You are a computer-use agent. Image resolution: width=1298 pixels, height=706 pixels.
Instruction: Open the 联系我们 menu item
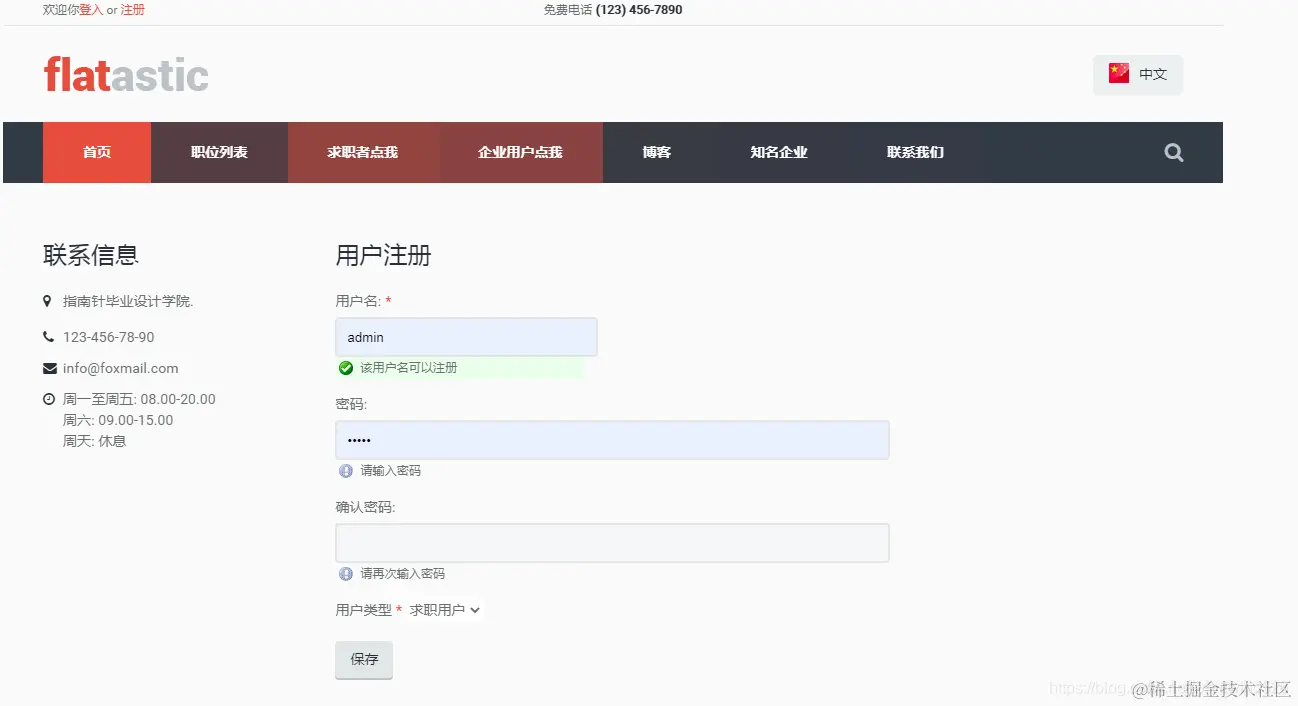click(x=915, y=152)
